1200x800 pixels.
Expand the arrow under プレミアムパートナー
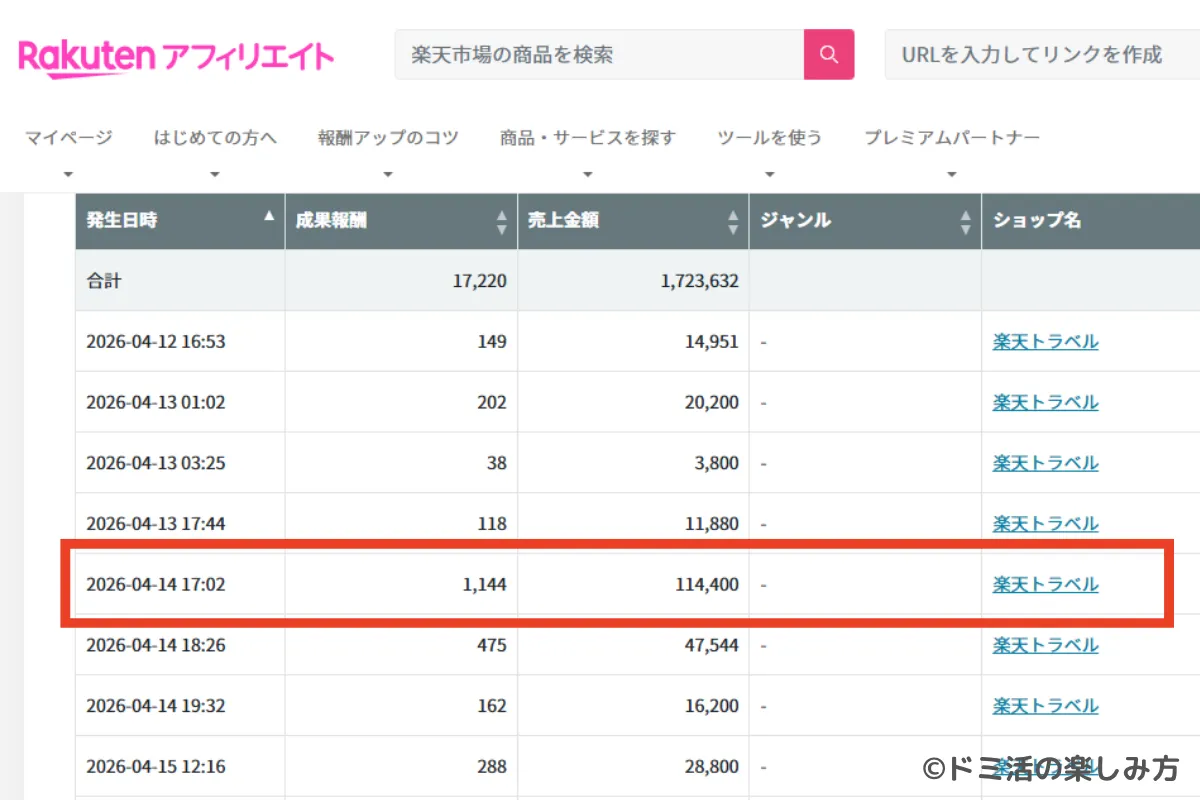pos(952,174)
